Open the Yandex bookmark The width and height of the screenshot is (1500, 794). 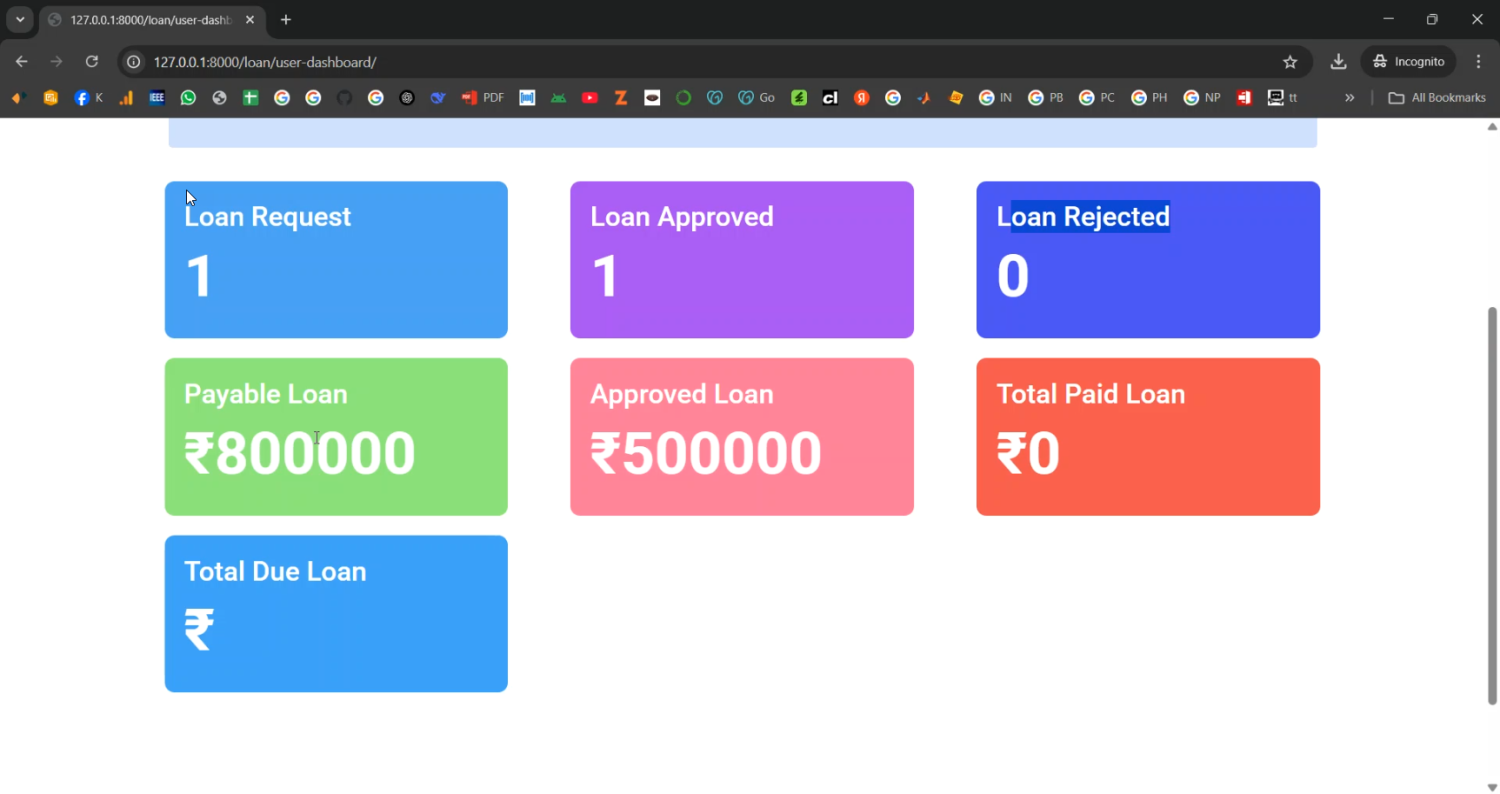click(861, 98)
